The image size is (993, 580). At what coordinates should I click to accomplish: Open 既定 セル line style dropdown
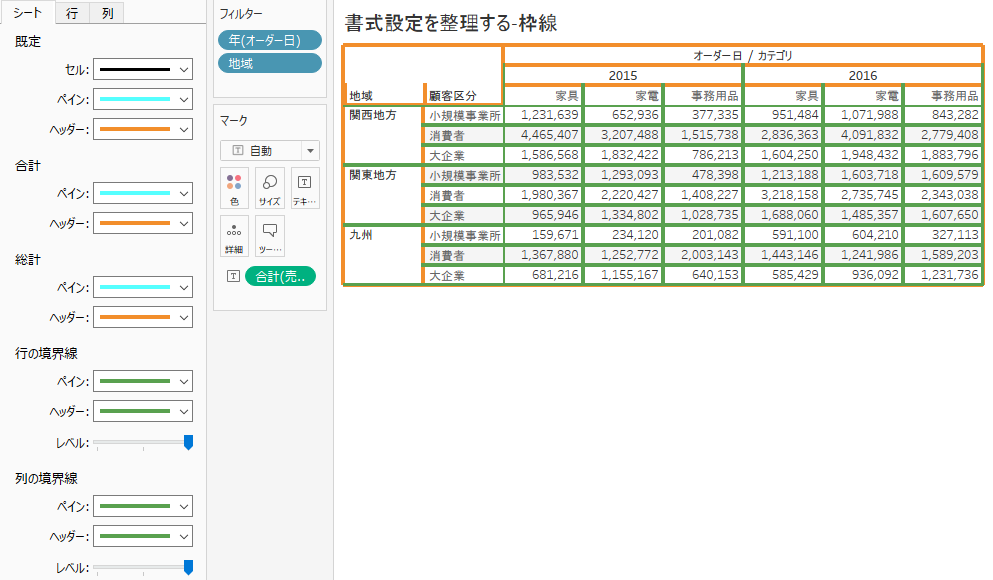143,70
